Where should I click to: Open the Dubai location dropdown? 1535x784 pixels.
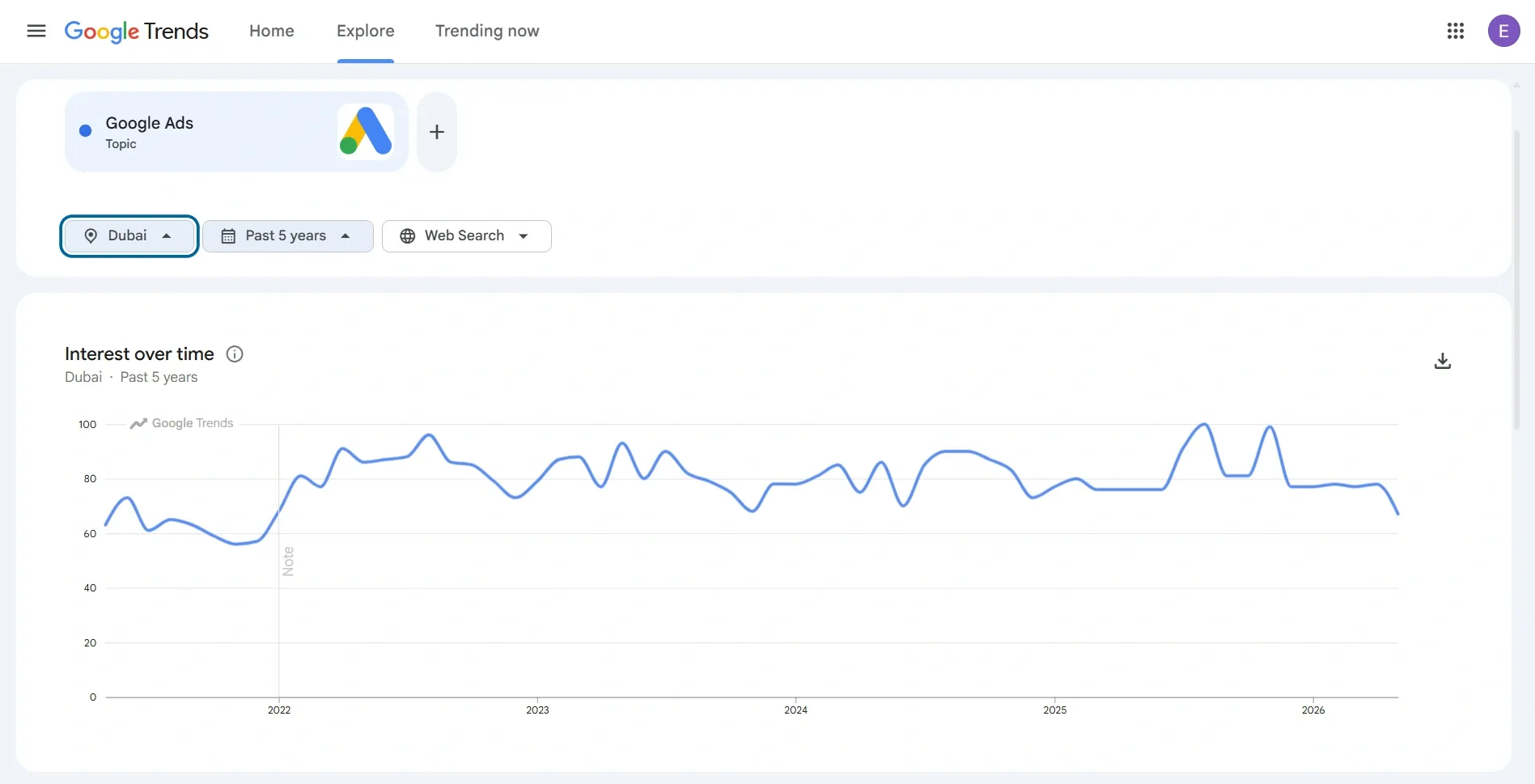pos(129,236)
